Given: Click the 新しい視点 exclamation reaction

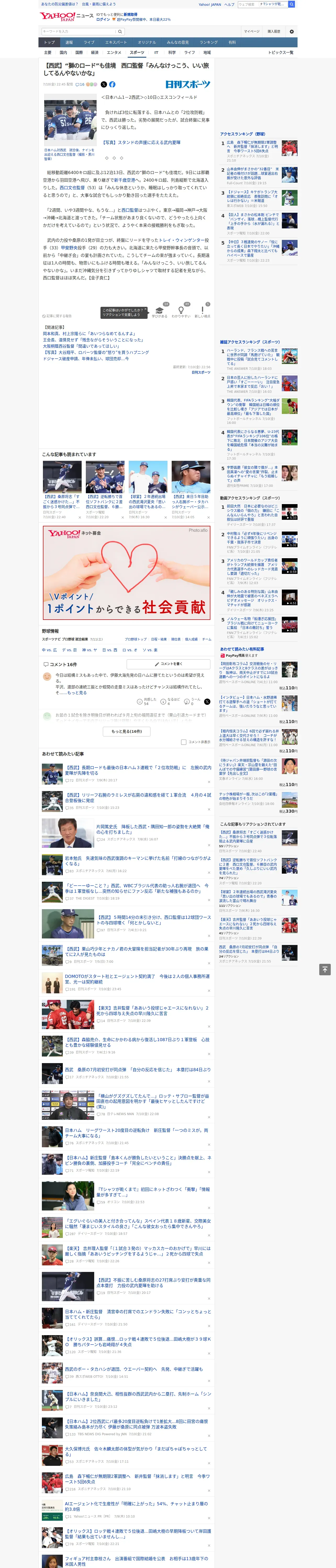Looking at the screenshot, I should [203, 310].
